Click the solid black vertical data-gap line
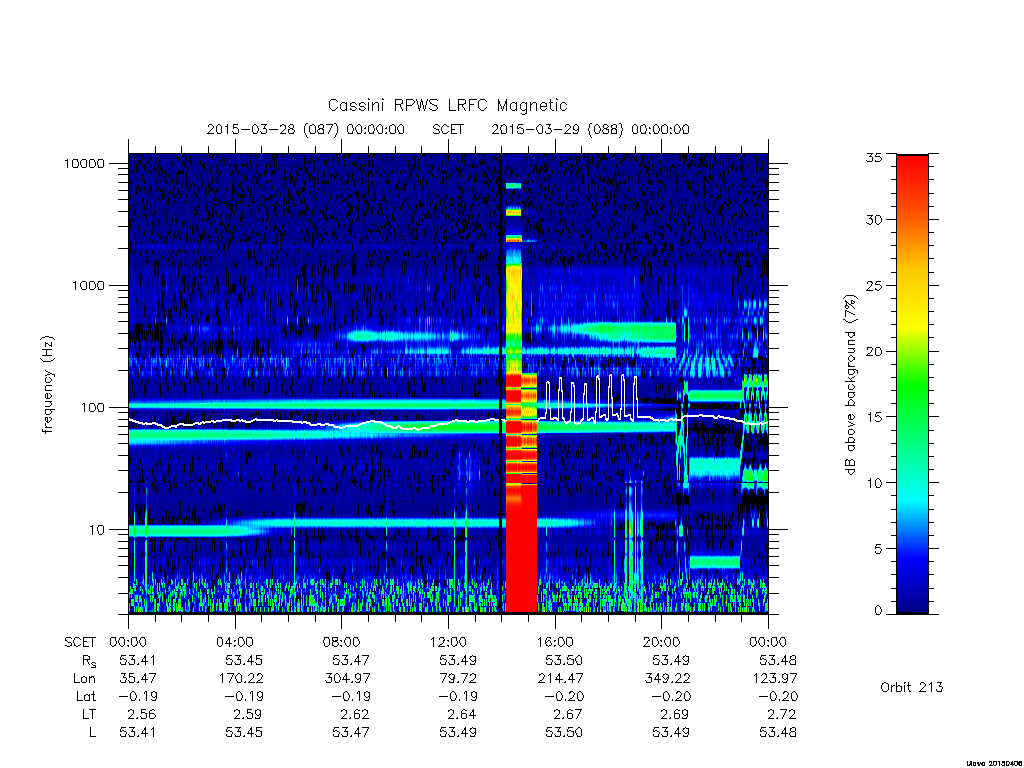 click(x=501, y=383)
